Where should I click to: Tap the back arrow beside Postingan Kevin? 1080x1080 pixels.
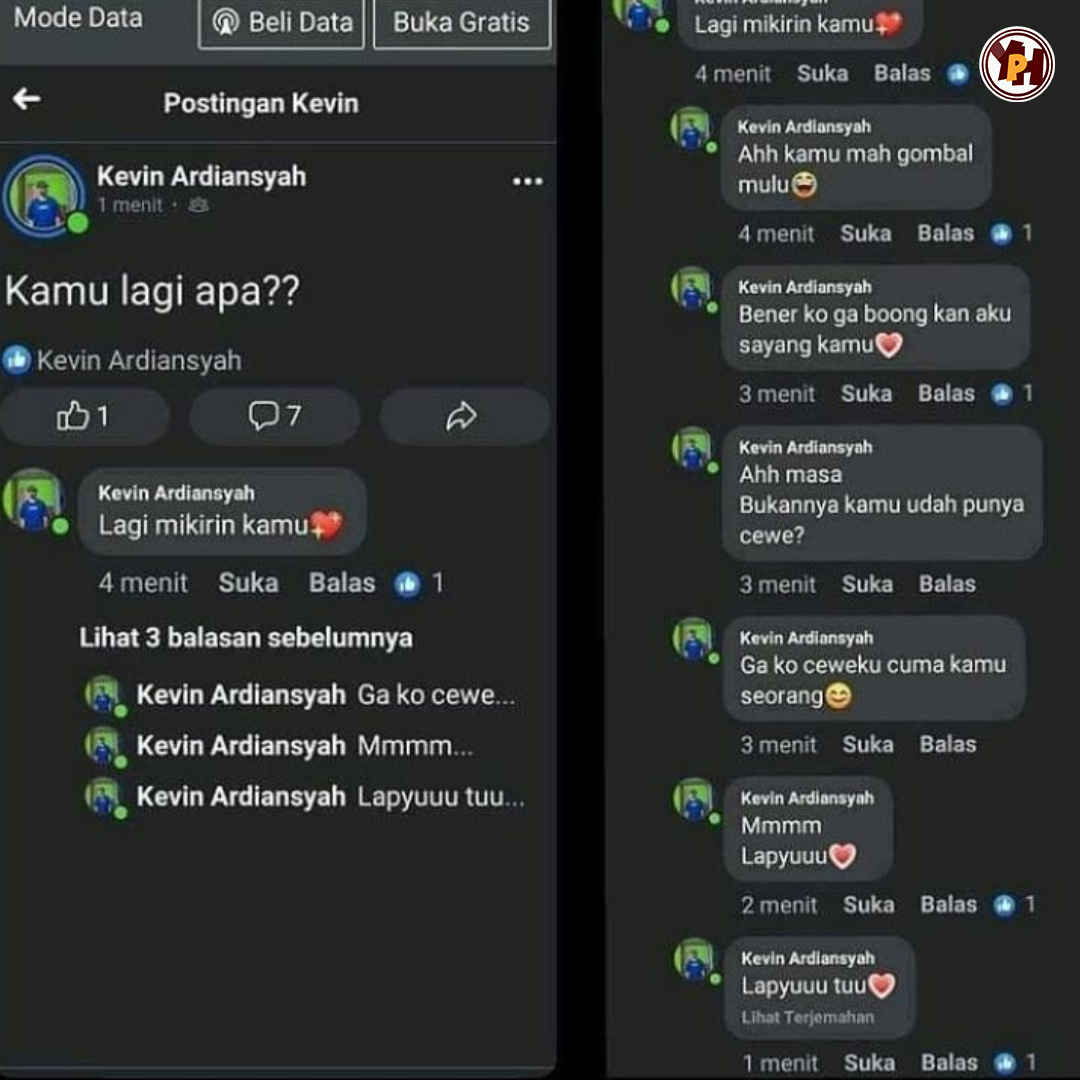point(27,99)
